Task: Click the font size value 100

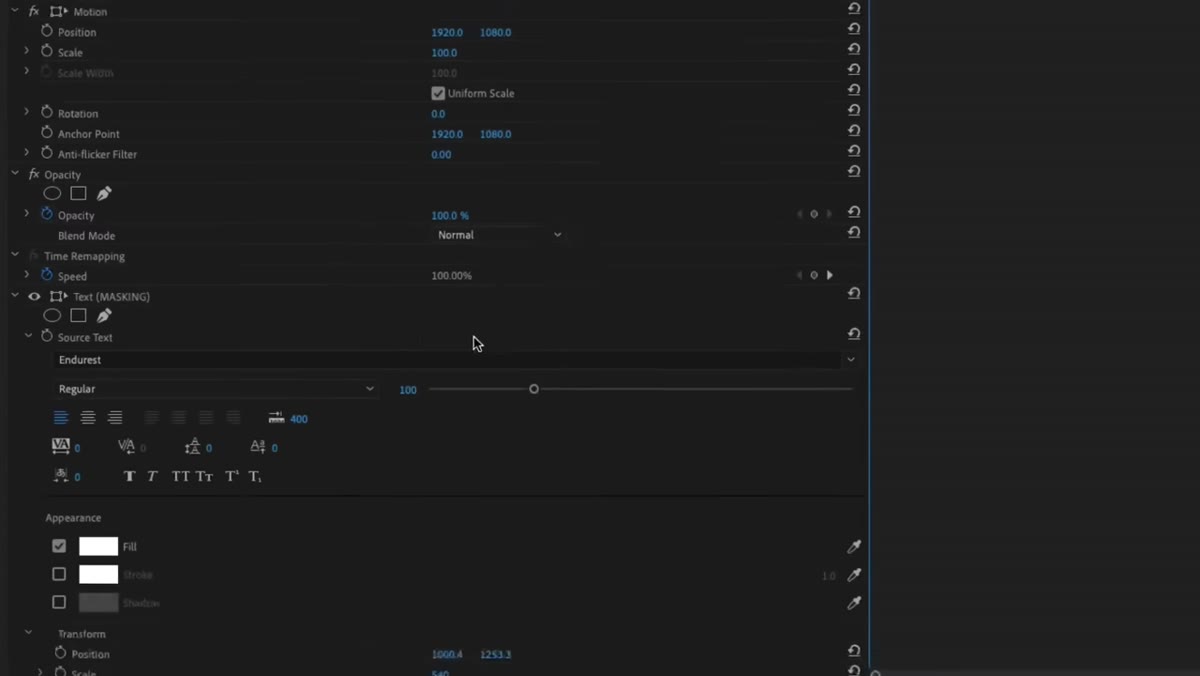Action: tap(408, 390)
